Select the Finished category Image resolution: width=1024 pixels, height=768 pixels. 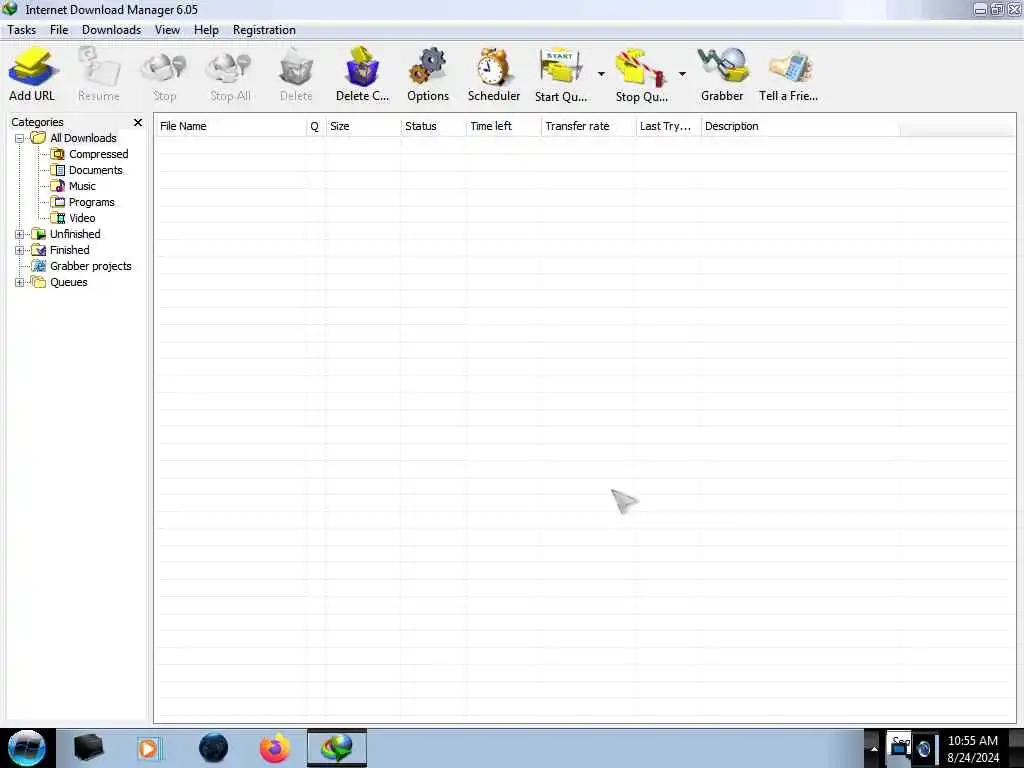(70, 250)
